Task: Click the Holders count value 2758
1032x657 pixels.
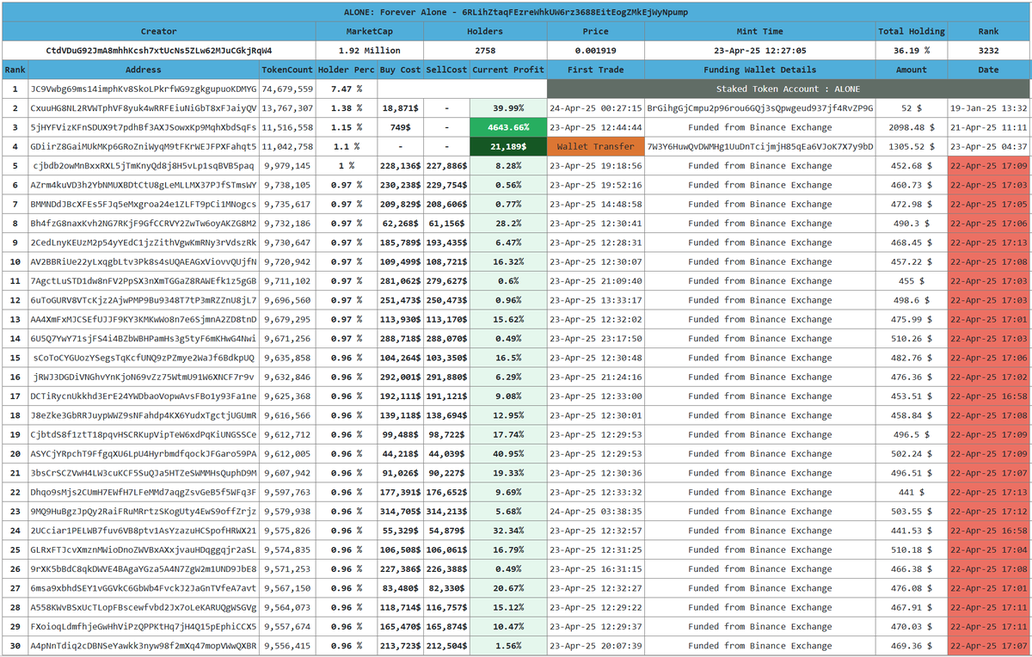Action: pos(484,50)
